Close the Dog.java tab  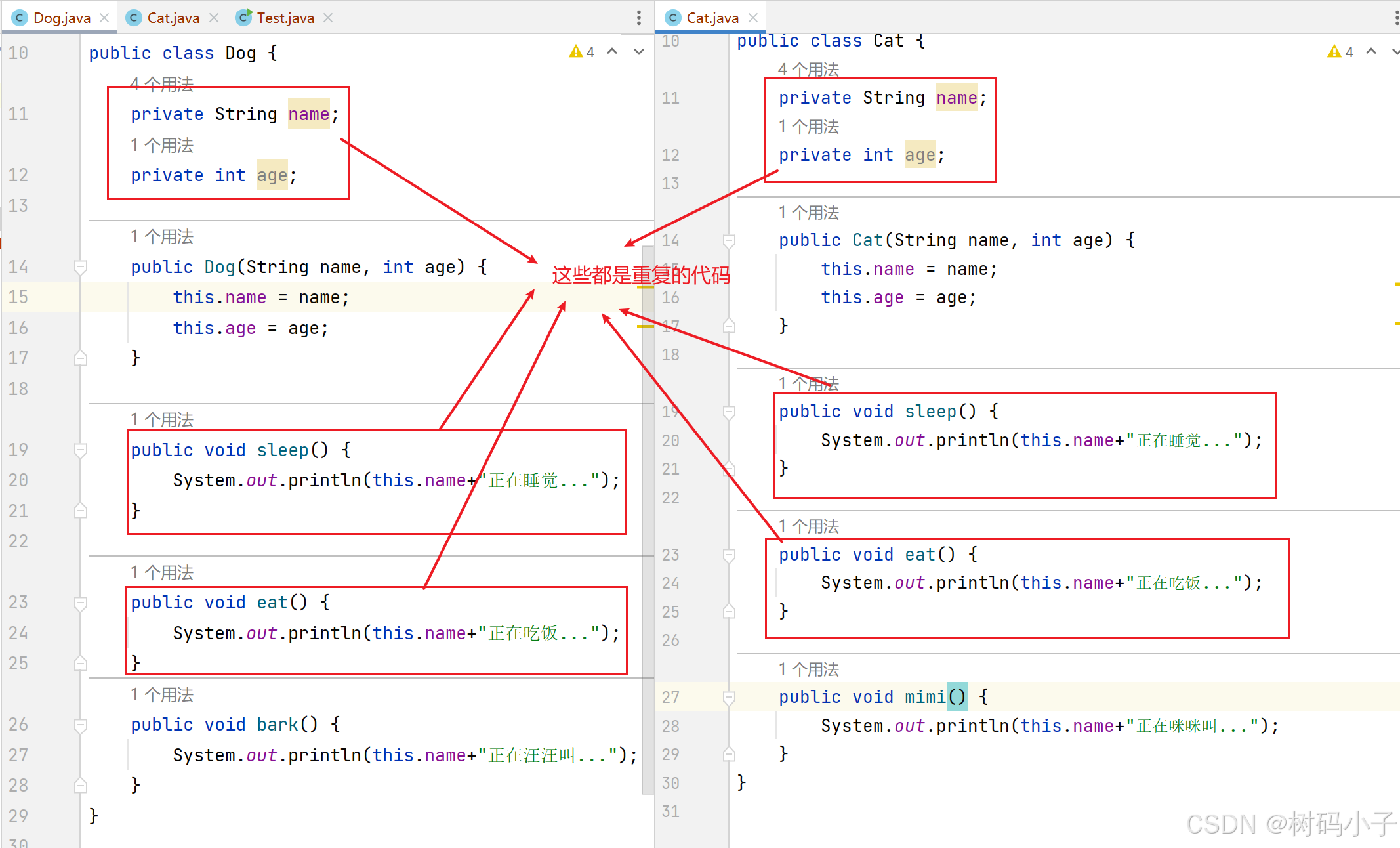tap(104, 18)
